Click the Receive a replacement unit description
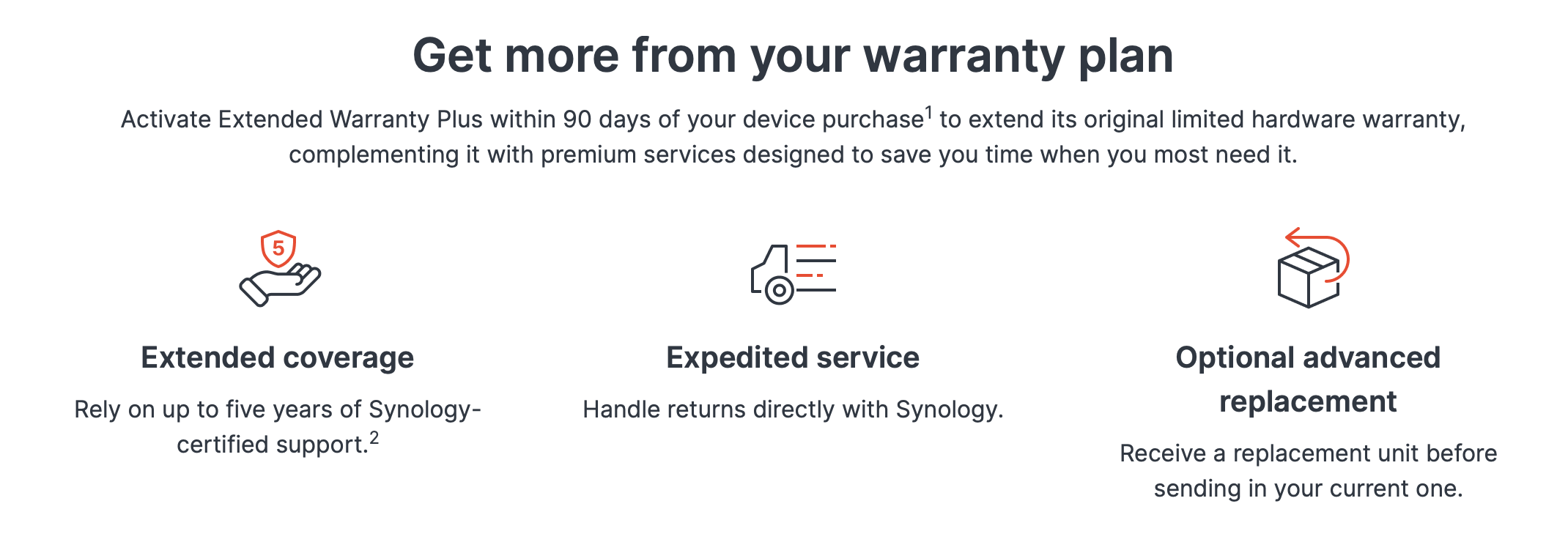Image resolution: width=1568 pixels, height=542 pixels. point(1308,471)
